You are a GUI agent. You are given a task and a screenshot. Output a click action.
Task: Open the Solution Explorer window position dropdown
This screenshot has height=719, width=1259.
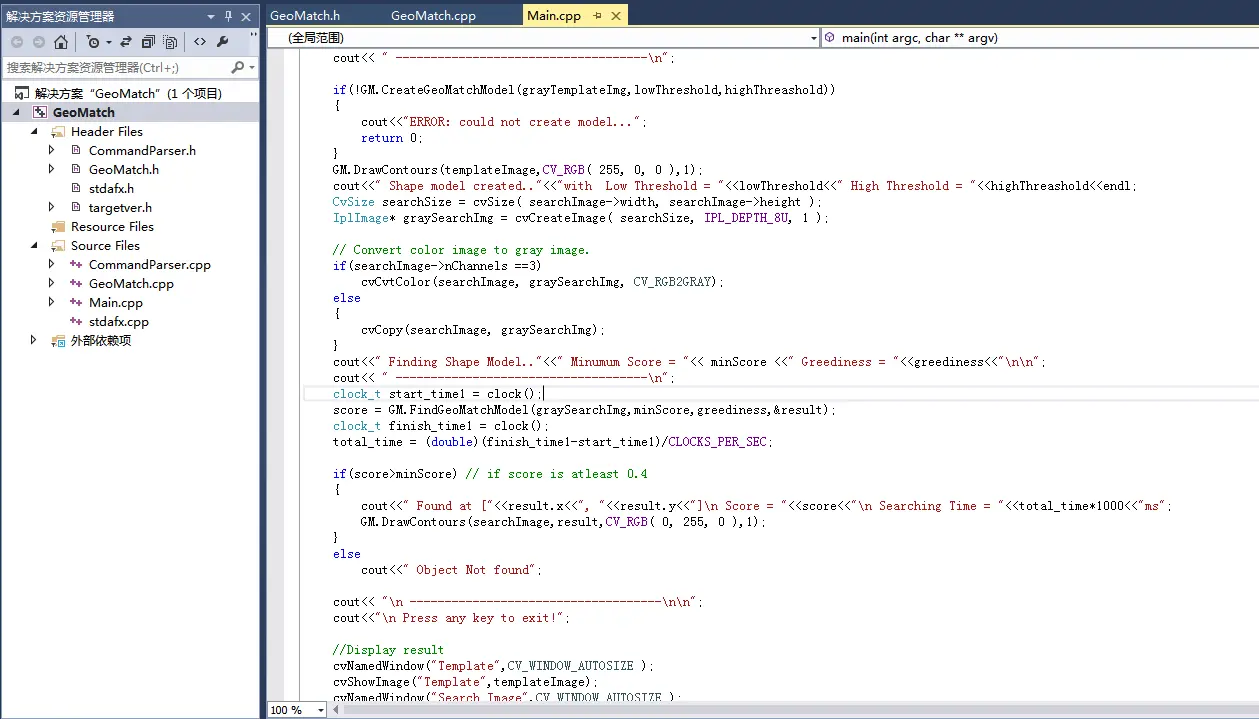point(211,17)
